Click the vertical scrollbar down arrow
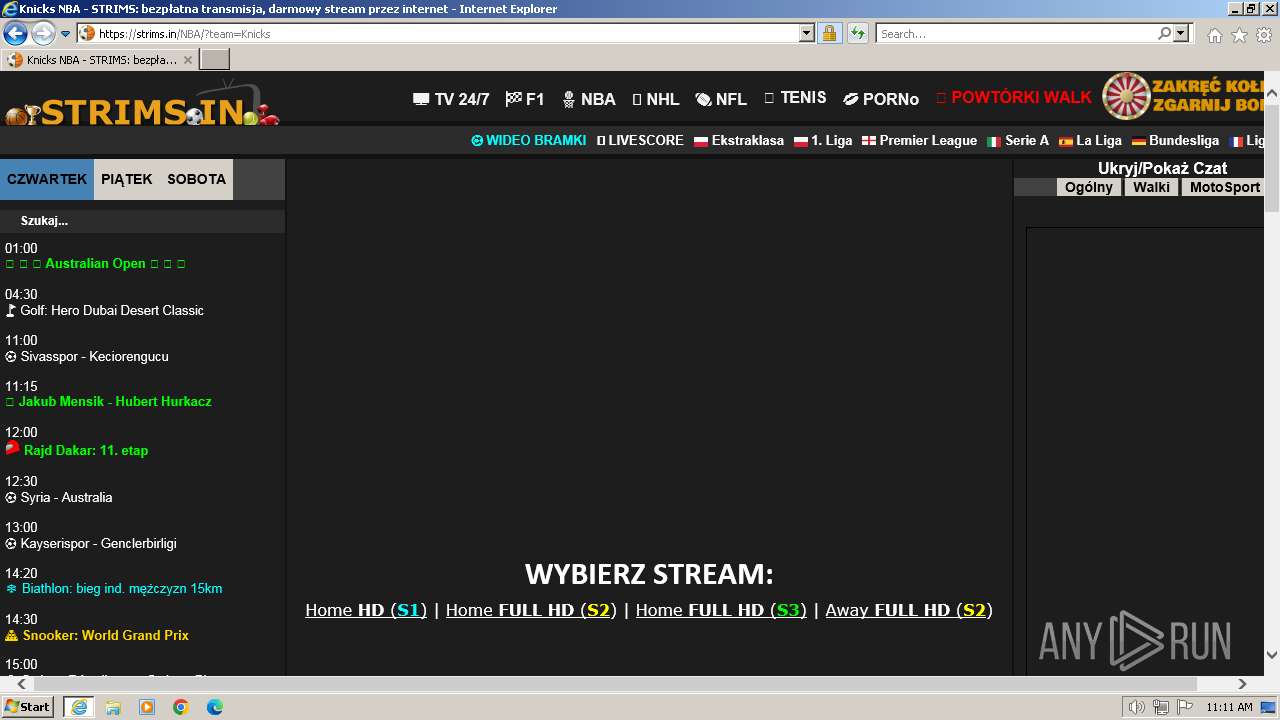The height and width of the screenshot is (720, 1280). coord(1272,655)
